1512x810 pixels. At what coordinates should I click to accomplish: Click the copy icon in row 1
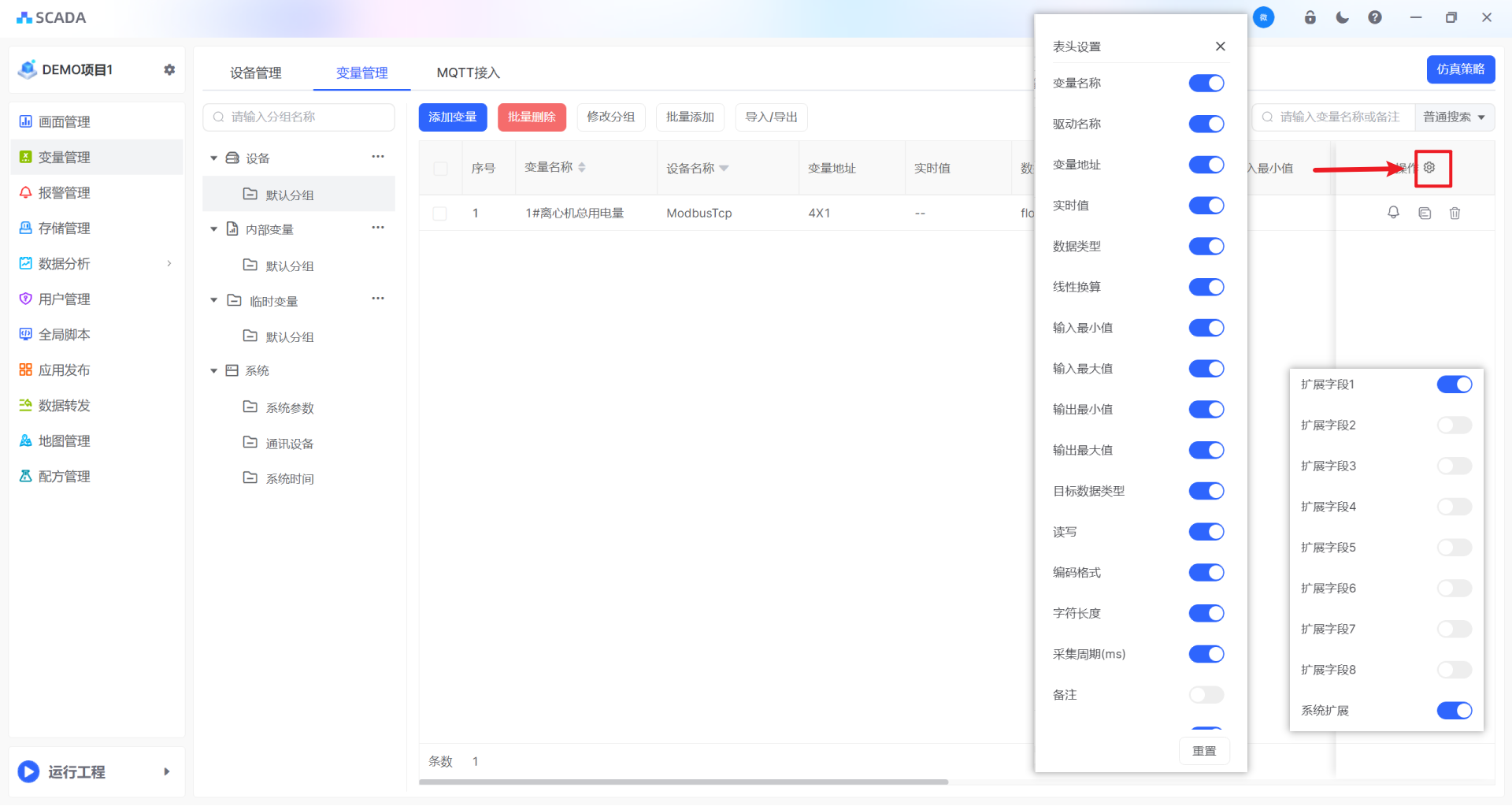(1425, 214)
